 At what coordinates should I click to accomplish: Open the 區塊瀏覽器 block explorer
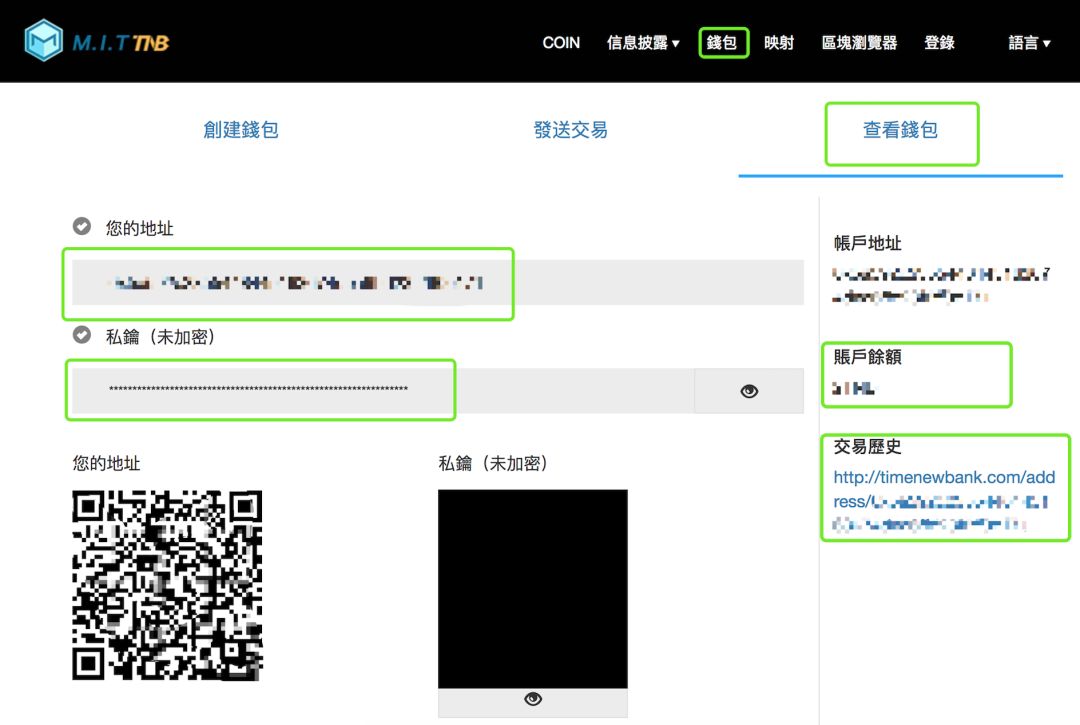(x=858, y=42)
